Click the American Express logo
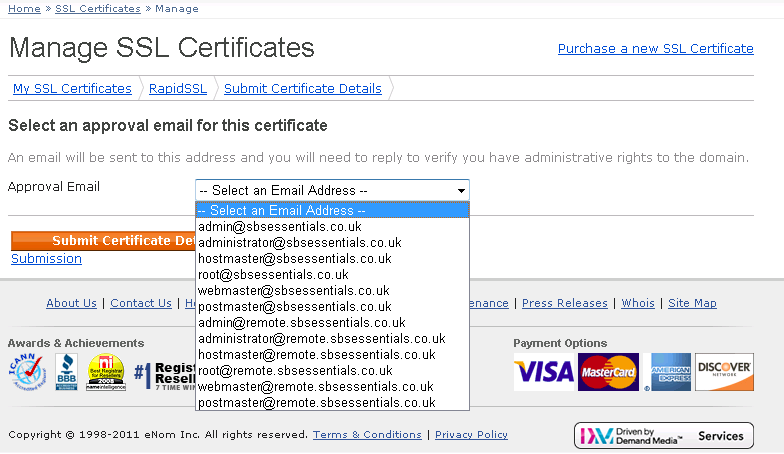 click(x=671, y=372)
